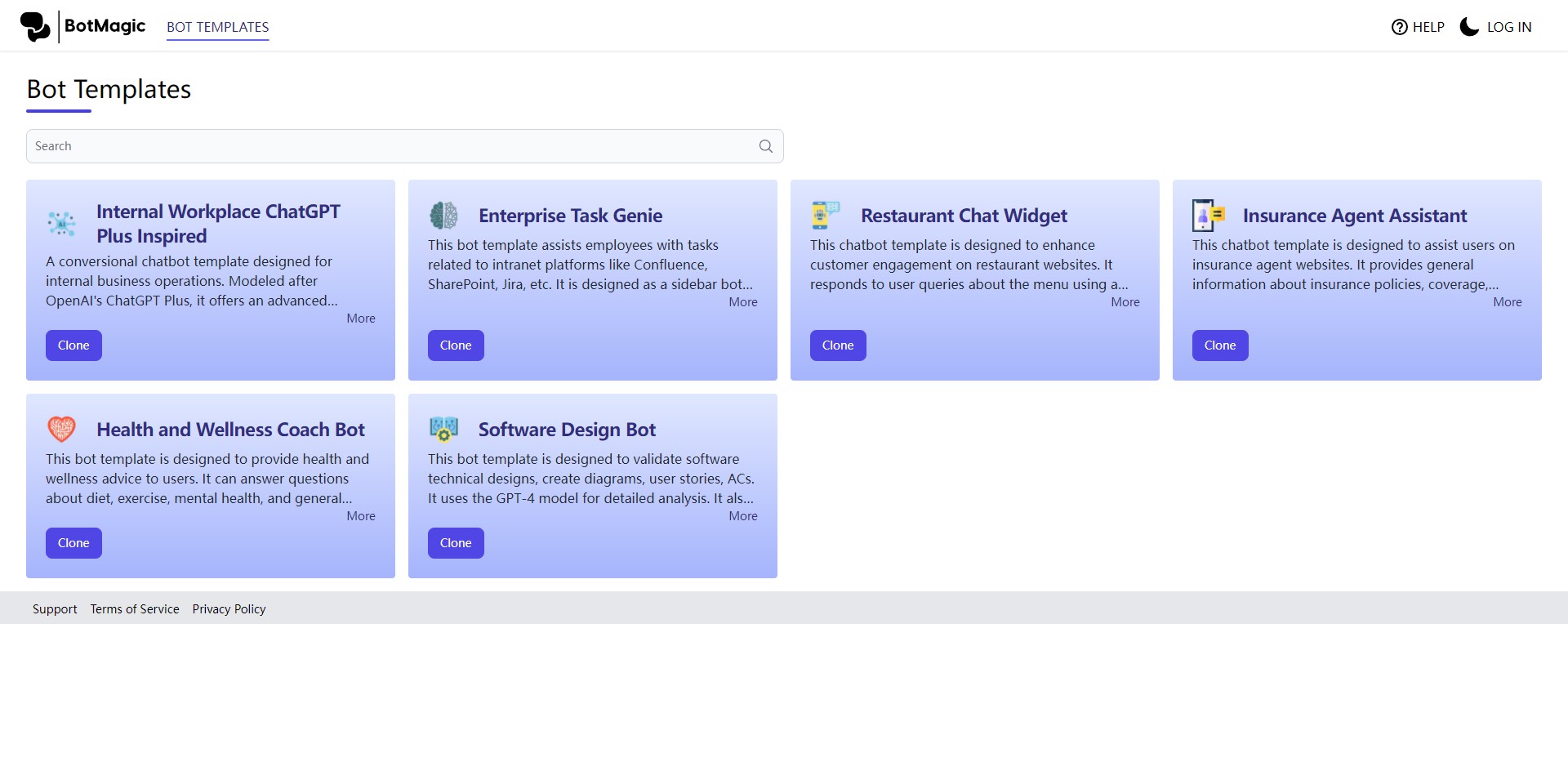Select the Health and Wellness heart icon
1568x762 pixels.
coord(62,428)
